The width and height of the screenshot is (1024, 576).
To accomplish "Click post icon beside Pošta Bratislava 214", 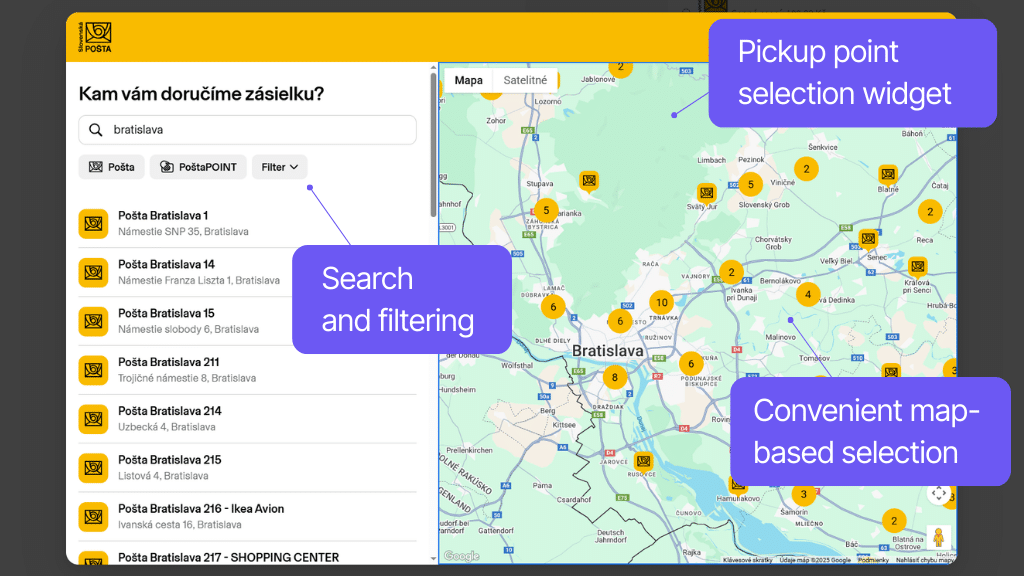I will coord(93,419).
